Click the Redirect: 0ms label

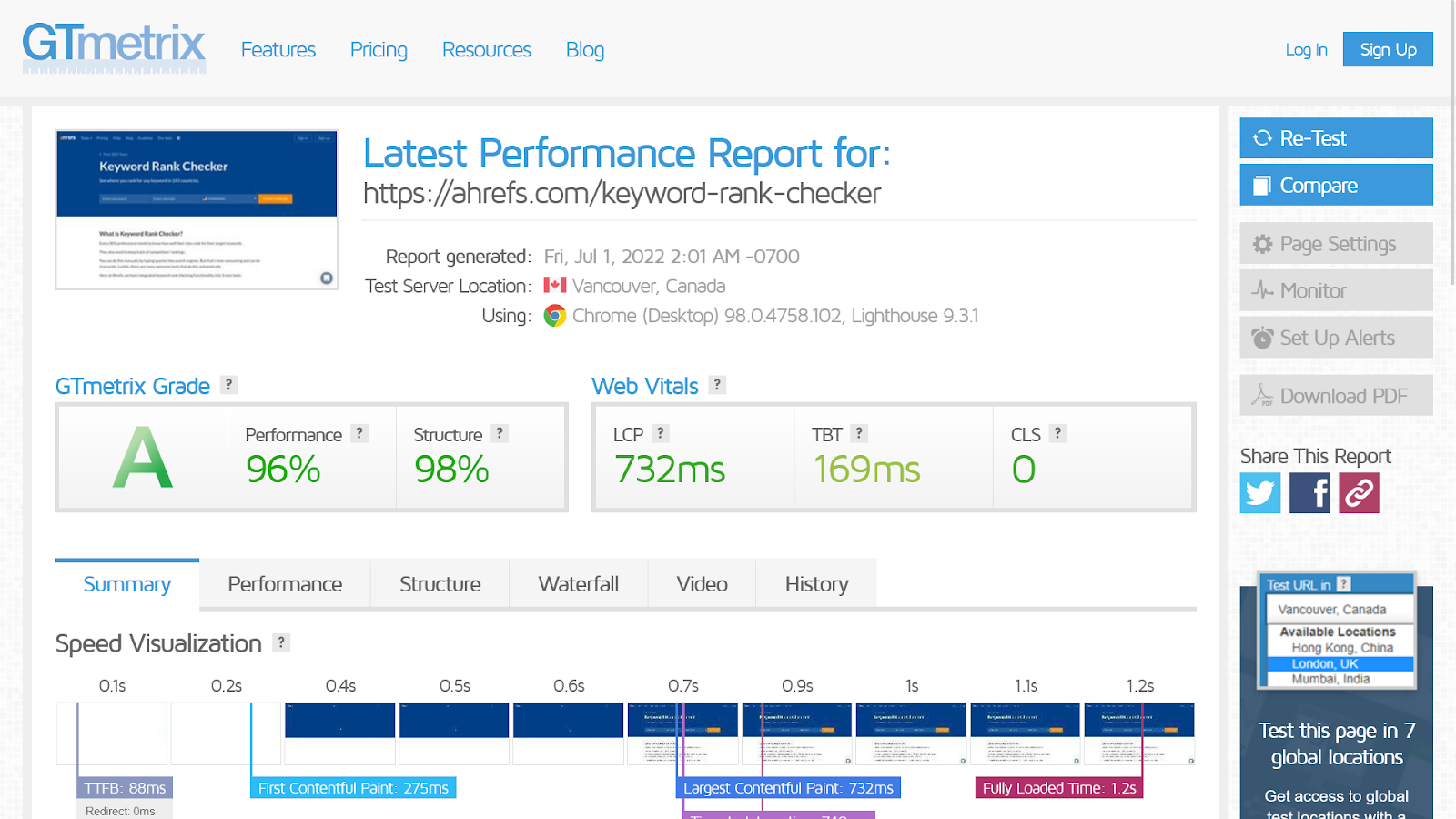tap(120, 811)
